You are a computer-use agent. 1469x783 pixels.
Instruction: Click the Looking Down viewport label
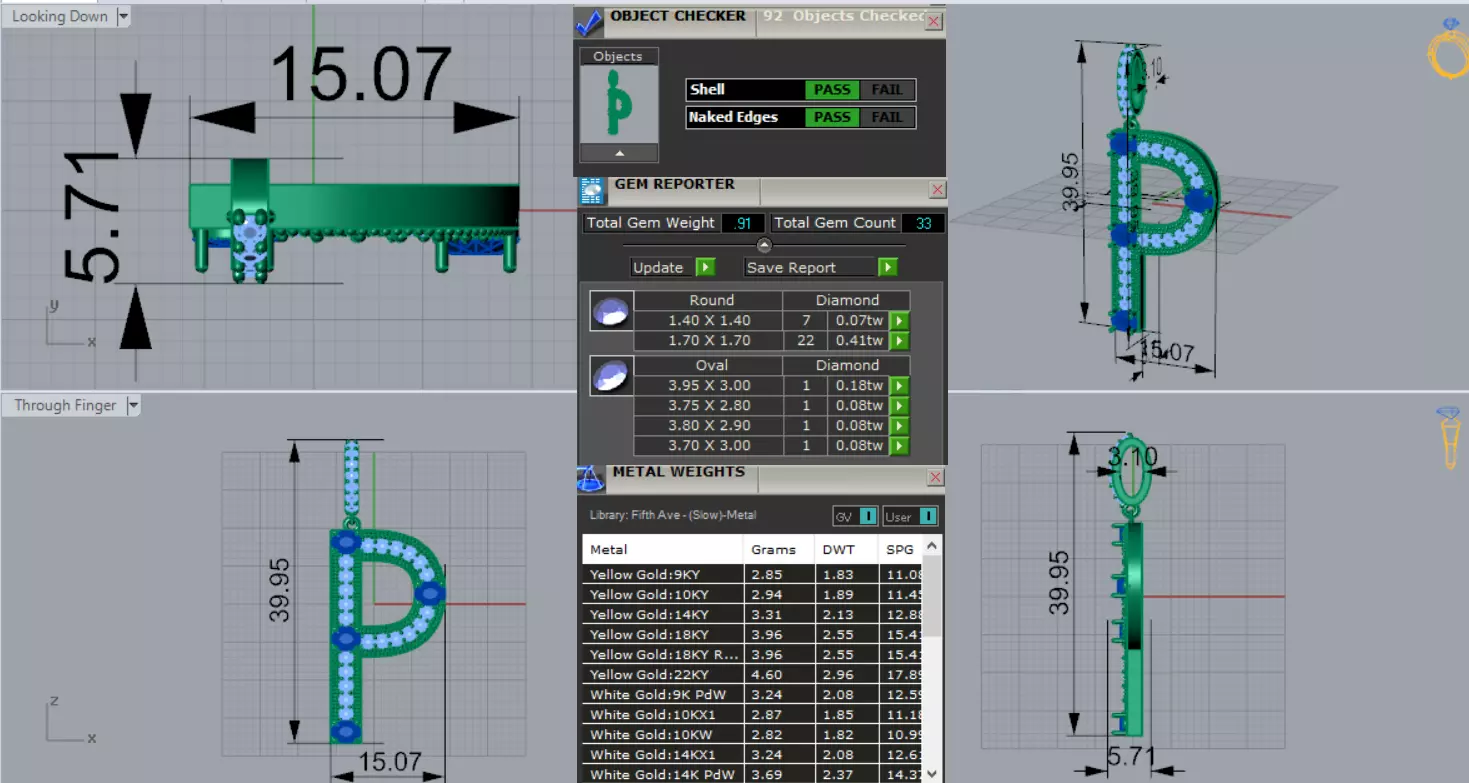click(60, 16)
